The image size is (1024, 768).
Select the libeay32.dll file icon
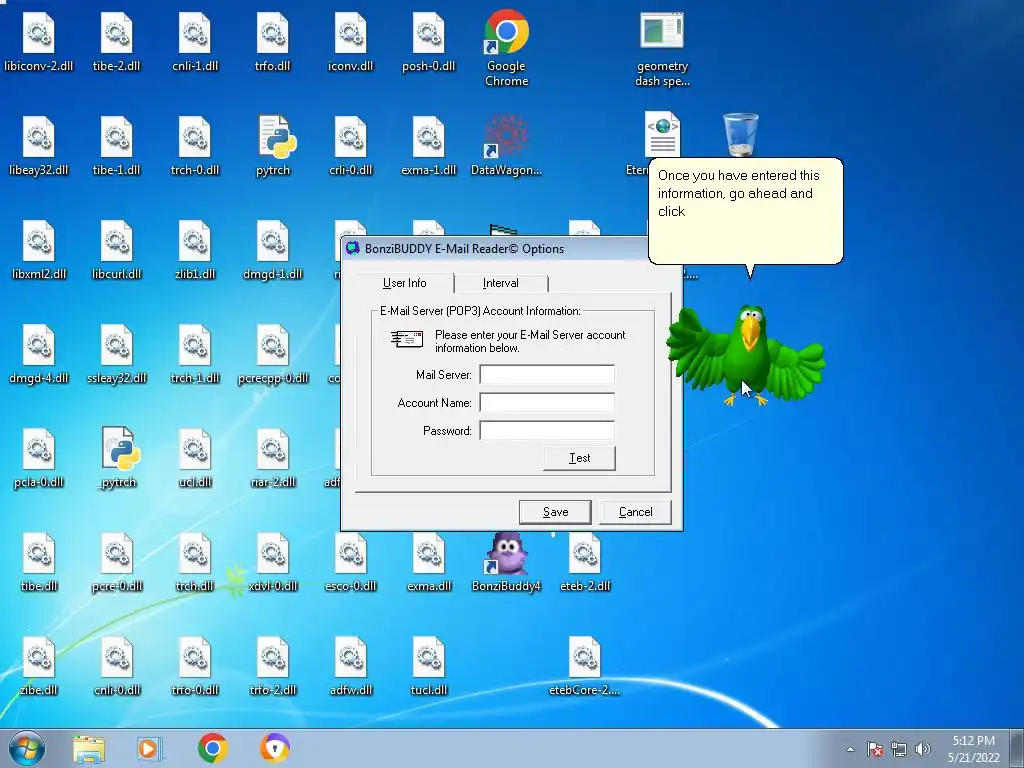[x=39, y=145]
